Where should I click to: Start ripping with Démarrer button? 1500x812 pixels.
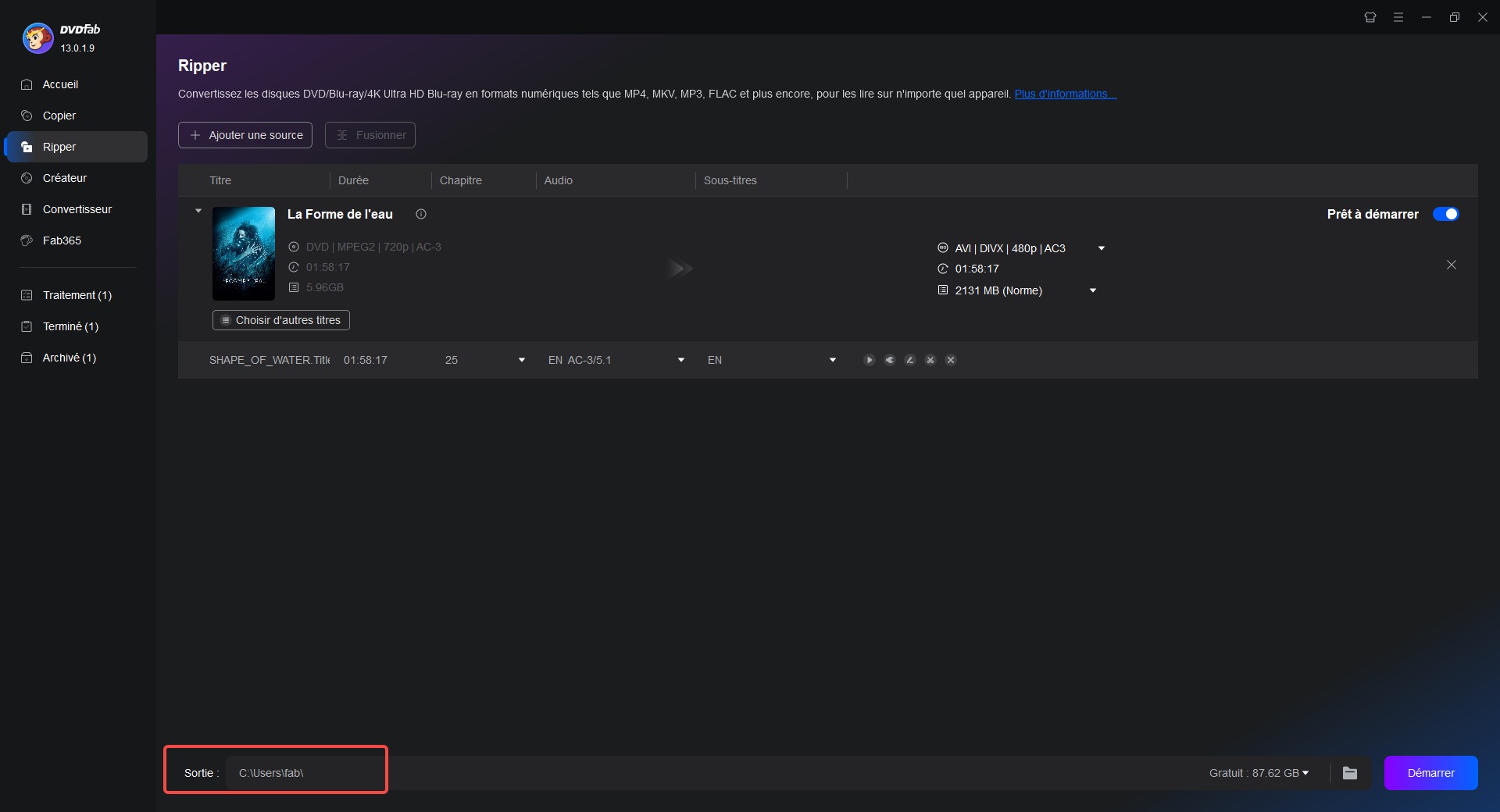click(1431, 773)
